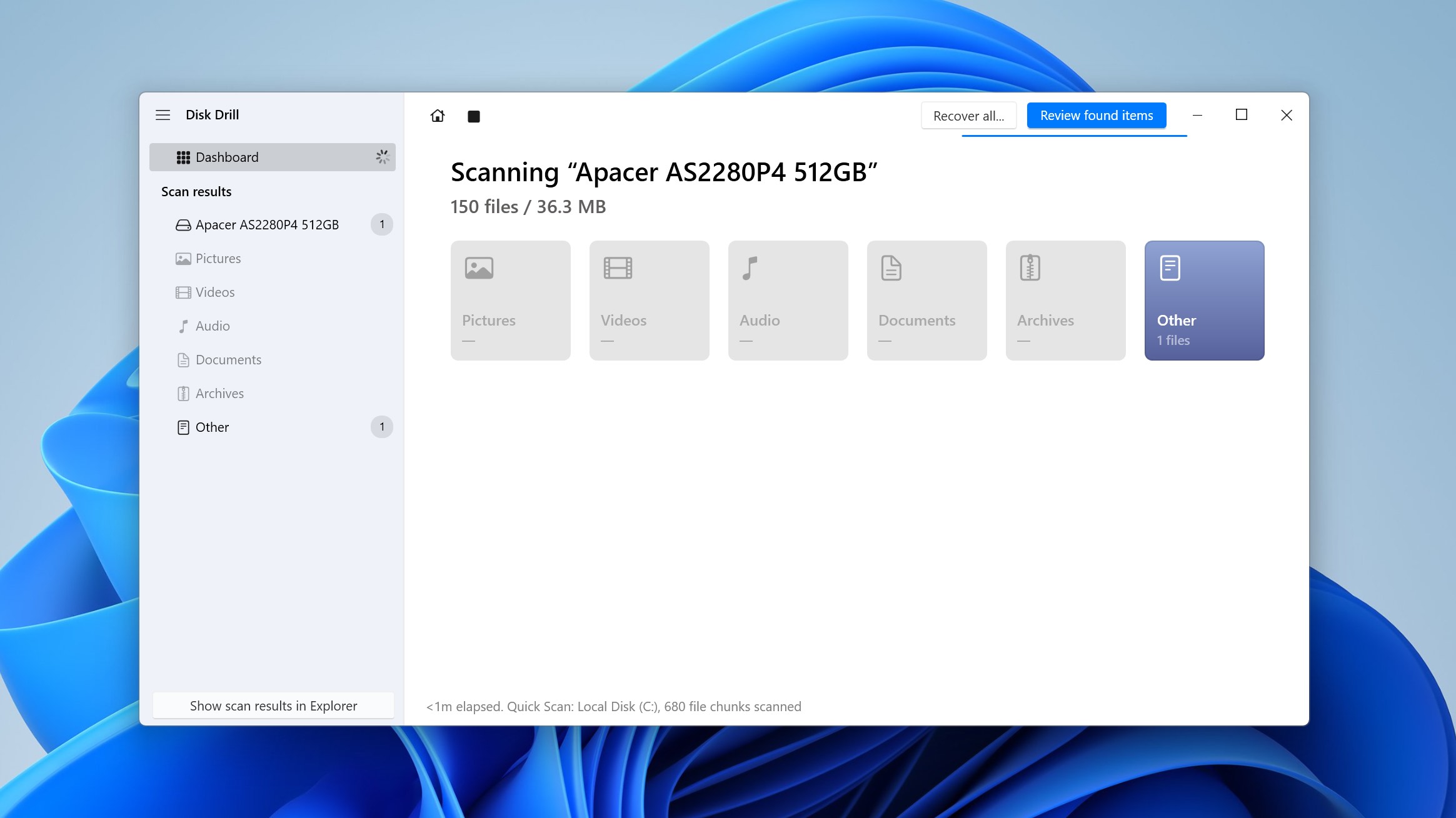Select Documents in the sidebar list
1456x818 pixels.
[x=228, y=359]
